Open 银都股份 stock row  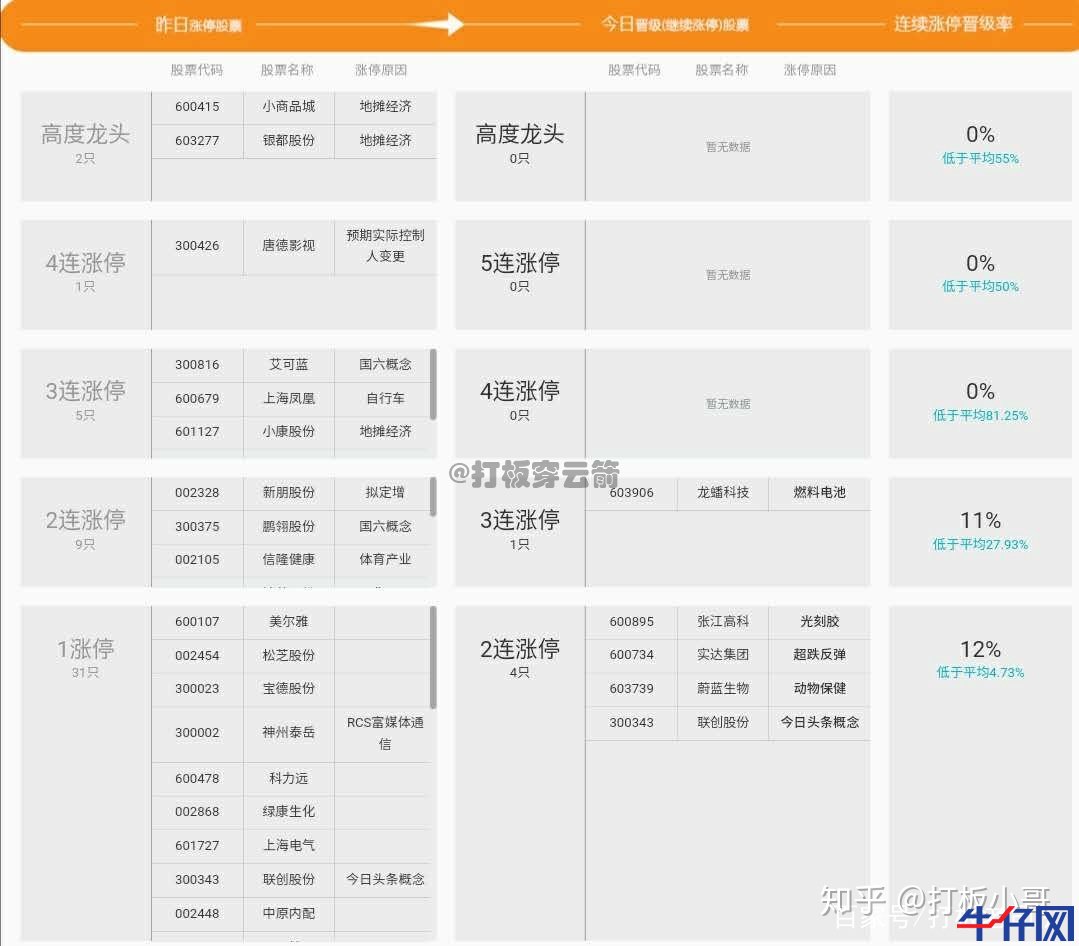click(288, 141)
